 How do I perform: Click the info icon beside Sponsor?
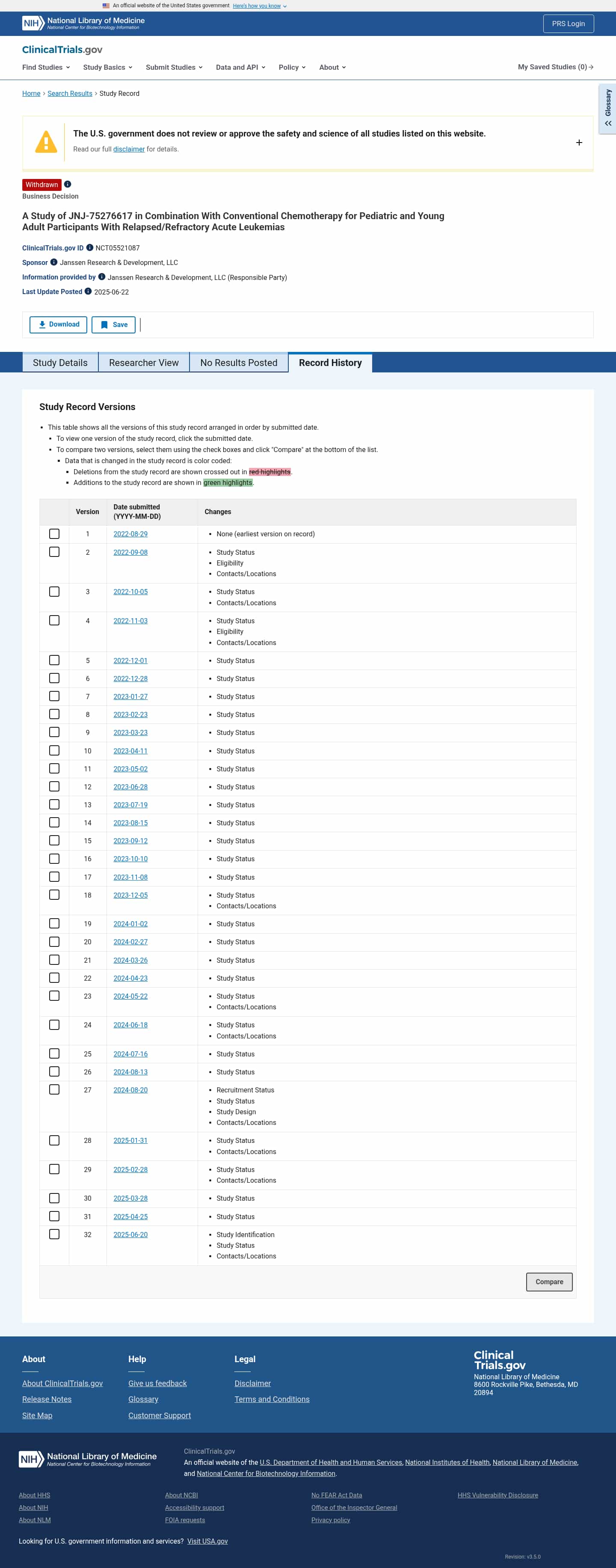[x=53, y=262]
